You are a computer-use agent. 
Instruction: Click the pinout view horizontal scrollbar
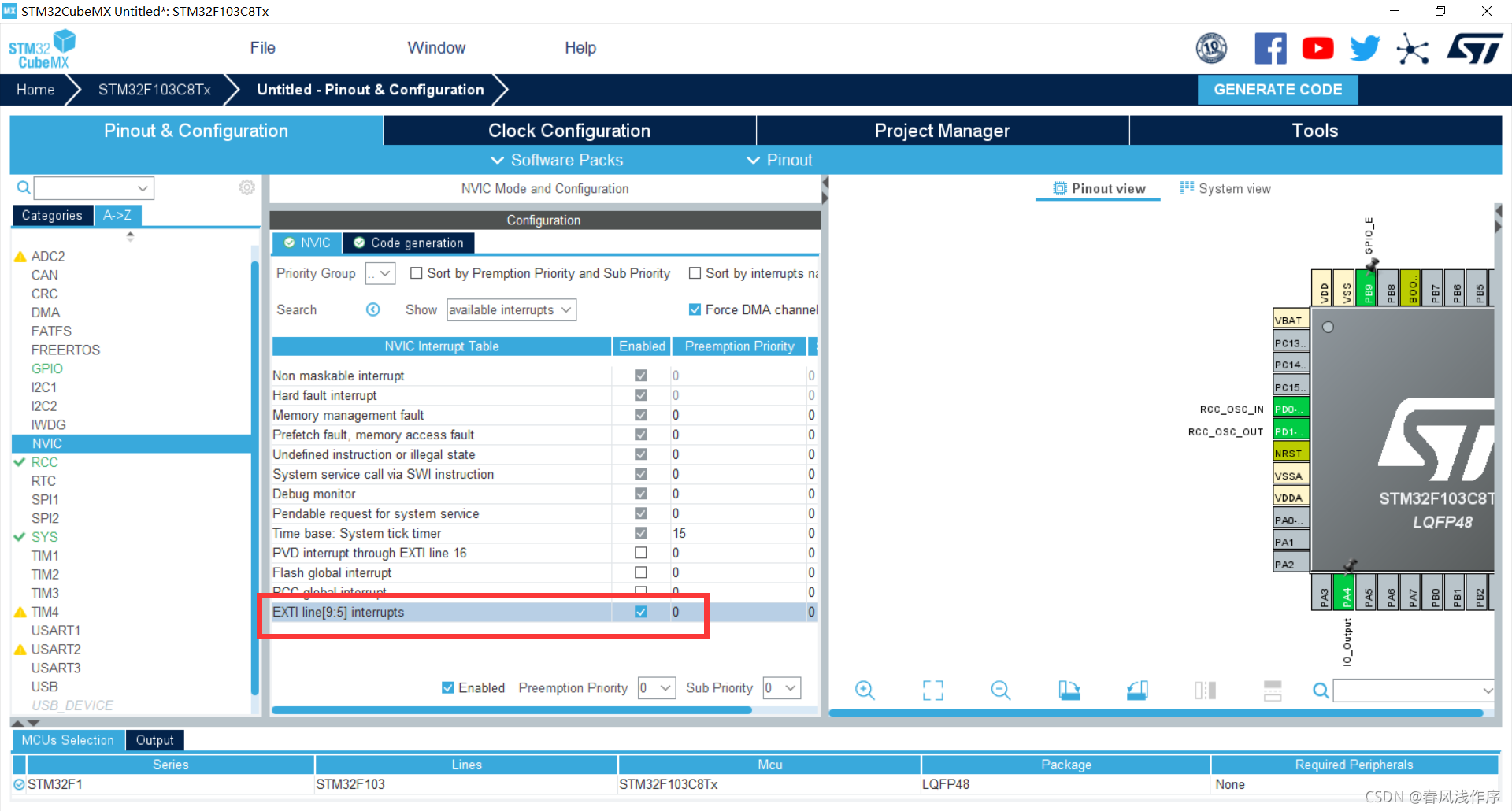[x=1156, y=713]
